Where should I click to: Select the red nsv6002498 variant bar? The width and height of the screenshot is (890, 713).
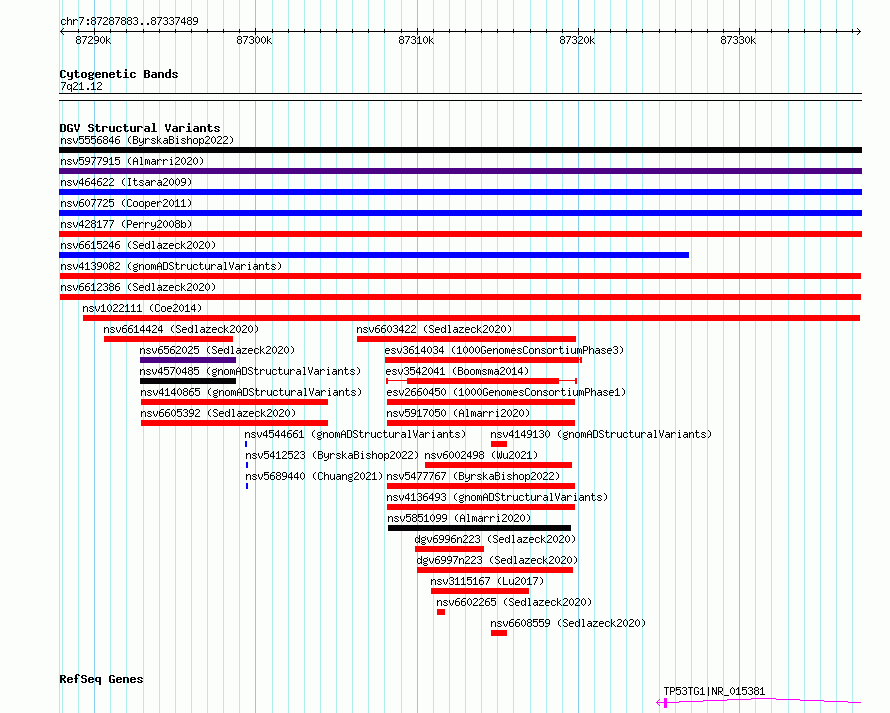[498, 465]
